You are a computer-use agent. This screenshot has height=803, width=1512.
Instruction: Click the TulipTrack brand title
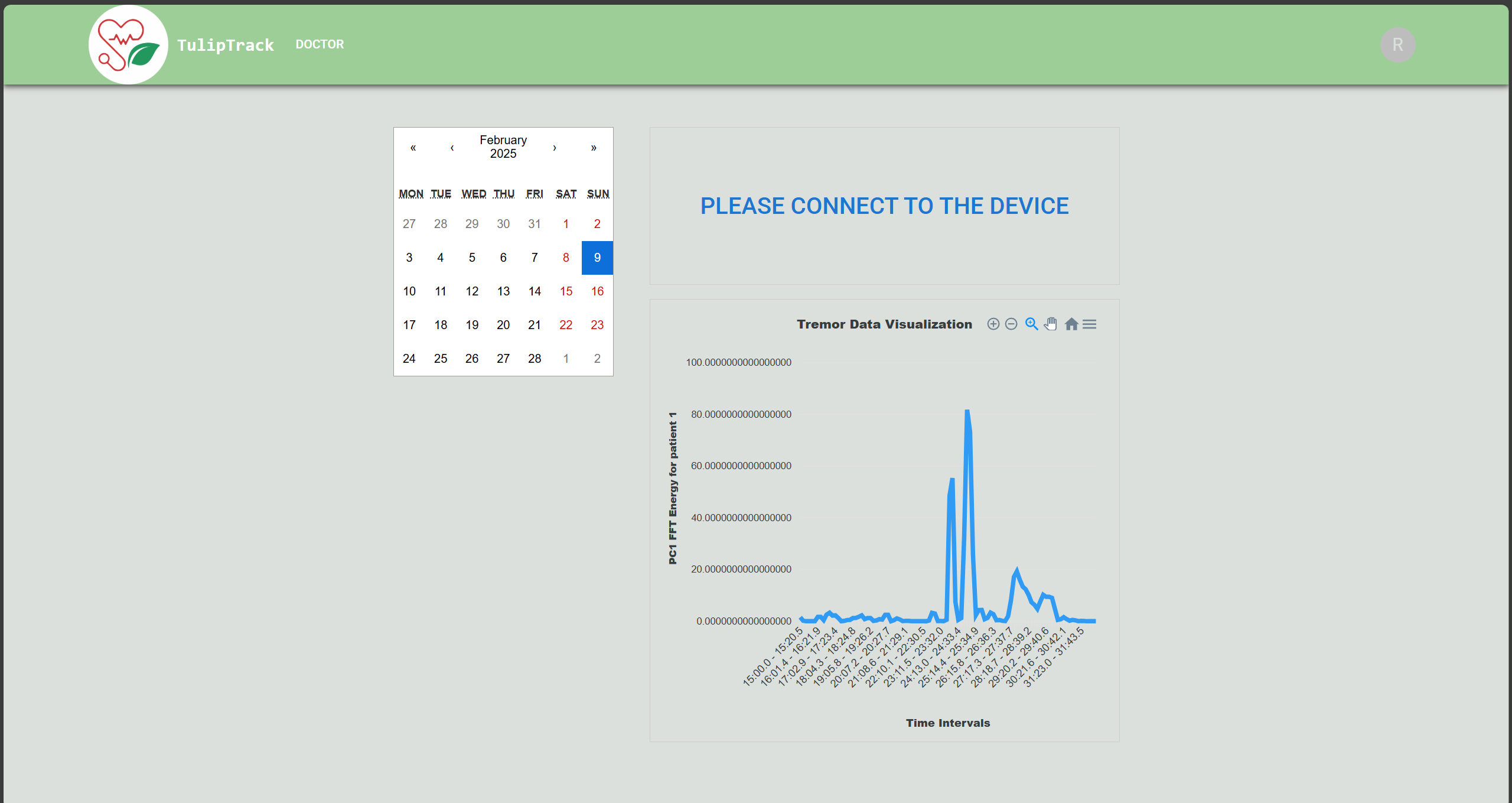point(226,45)
